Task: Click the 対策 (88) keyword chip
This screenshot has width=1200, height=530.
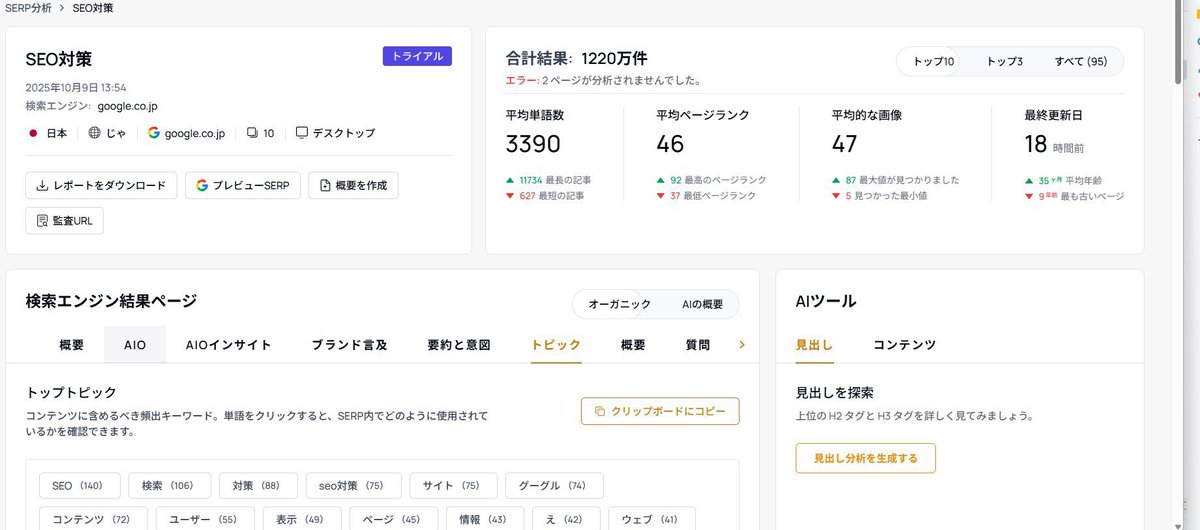Action: (258, 485)
